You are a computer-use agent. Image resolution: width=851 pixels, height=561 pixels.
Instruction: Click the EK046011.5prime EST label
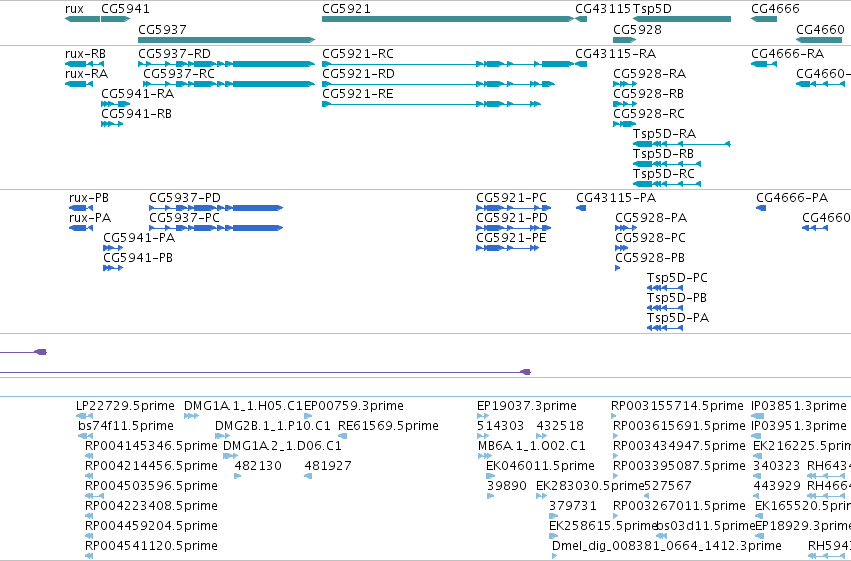coord(540,466)
